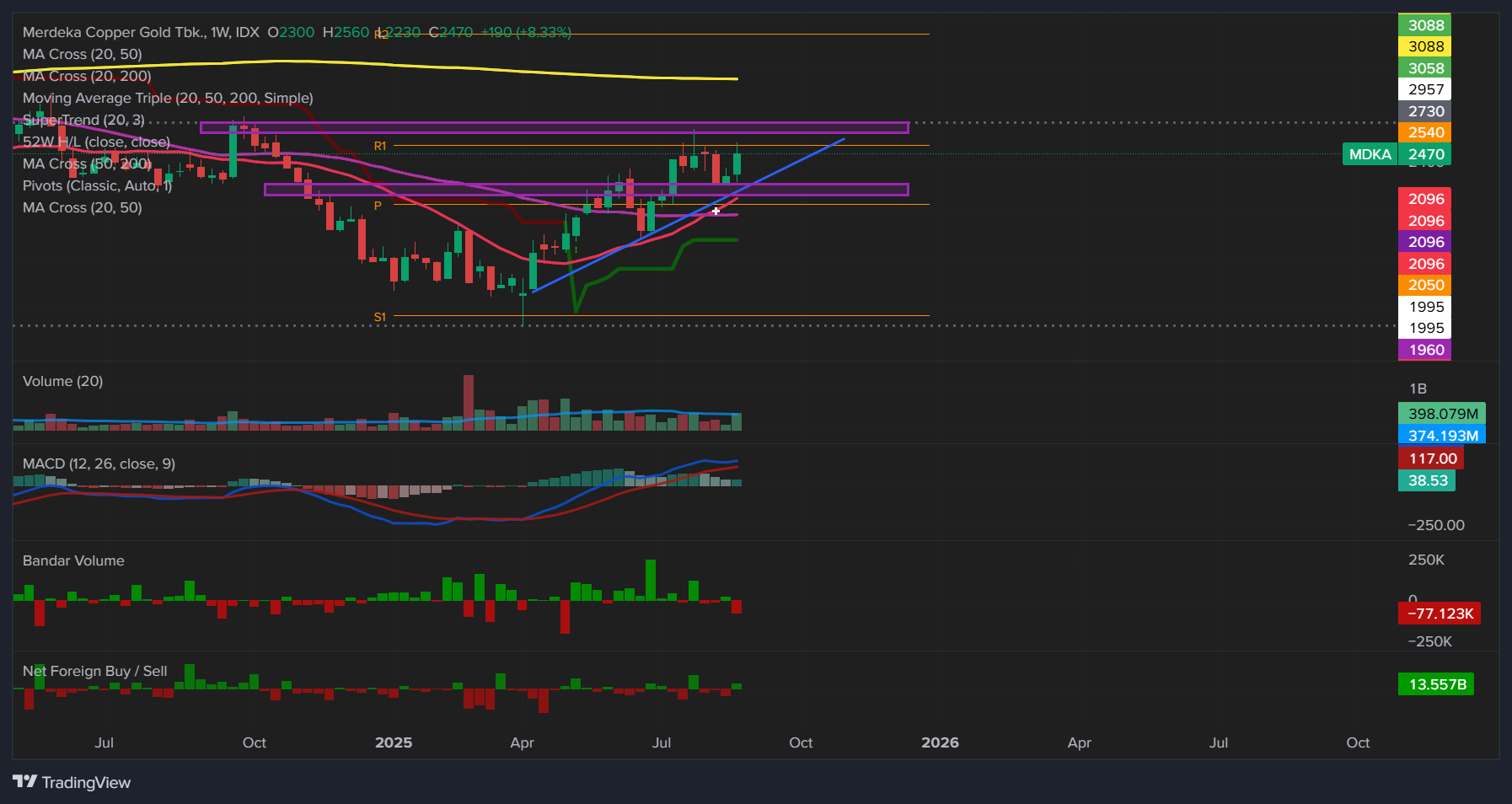
Task: Click the 1B volume scale label
Action: pos(1418,389)
